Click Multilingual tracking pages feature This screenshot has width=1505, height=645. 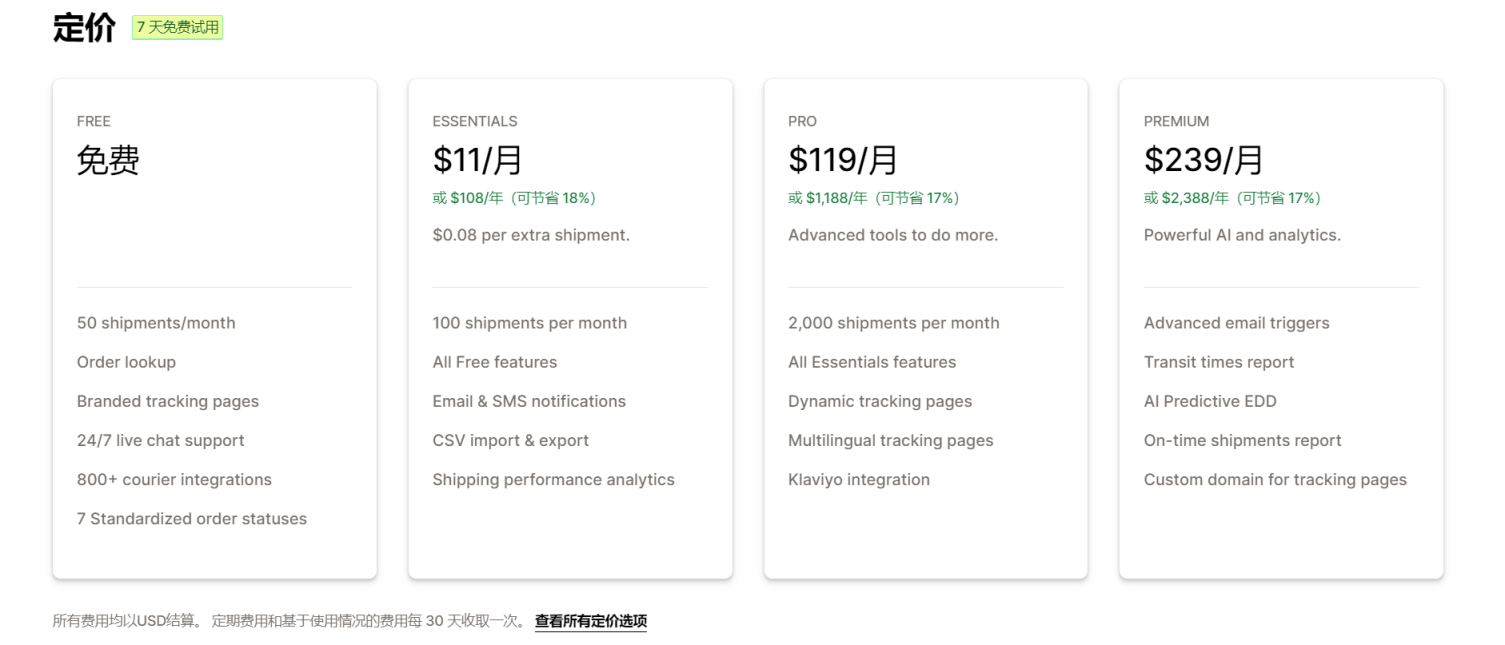tap(890, 441)
